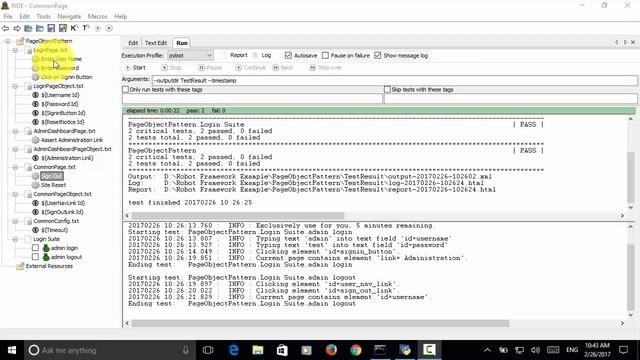The image size is (640, 360).
Task: Open the Execution Profile pybot dropdown
Action: click(x=190, y=56)
